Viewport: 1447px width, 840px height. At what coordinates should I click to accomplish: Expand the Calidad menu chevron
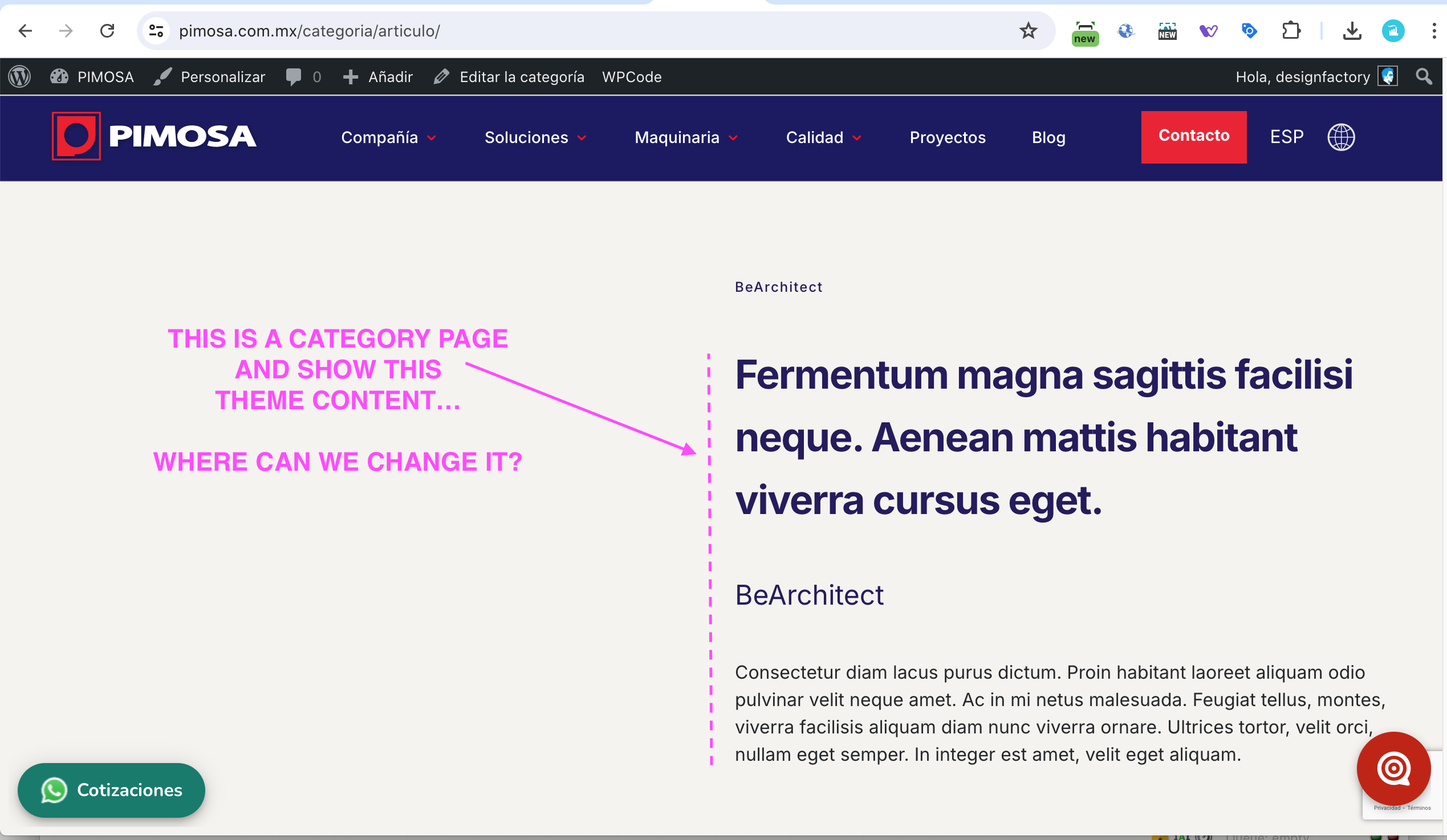click(x=857, y=138)
